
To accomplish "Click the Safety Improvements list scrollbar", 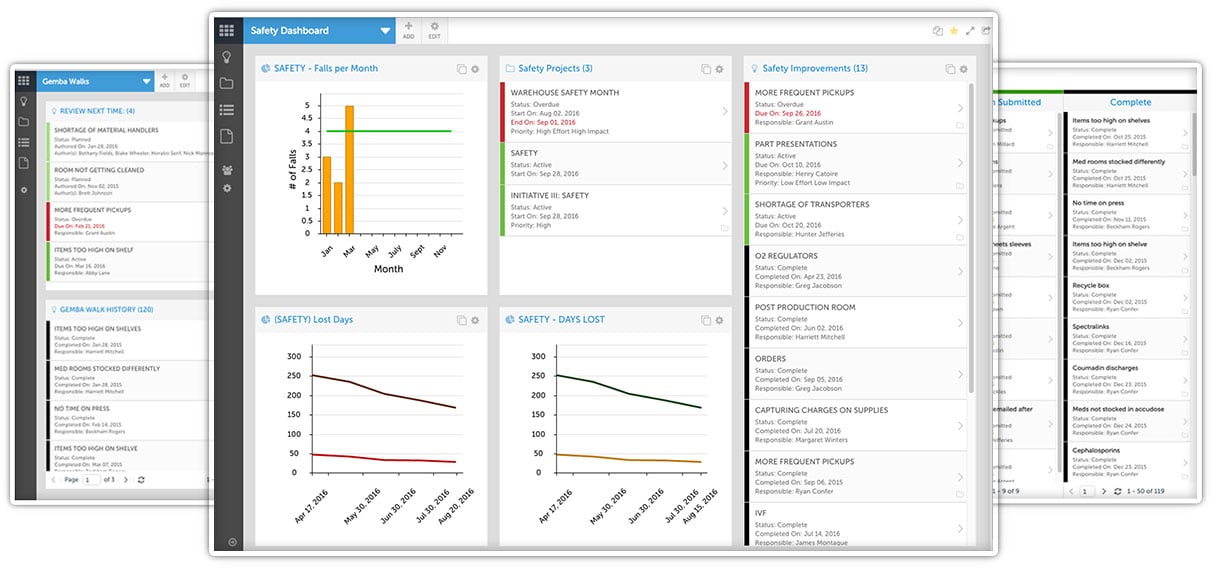I will click(x=970, y=238).
